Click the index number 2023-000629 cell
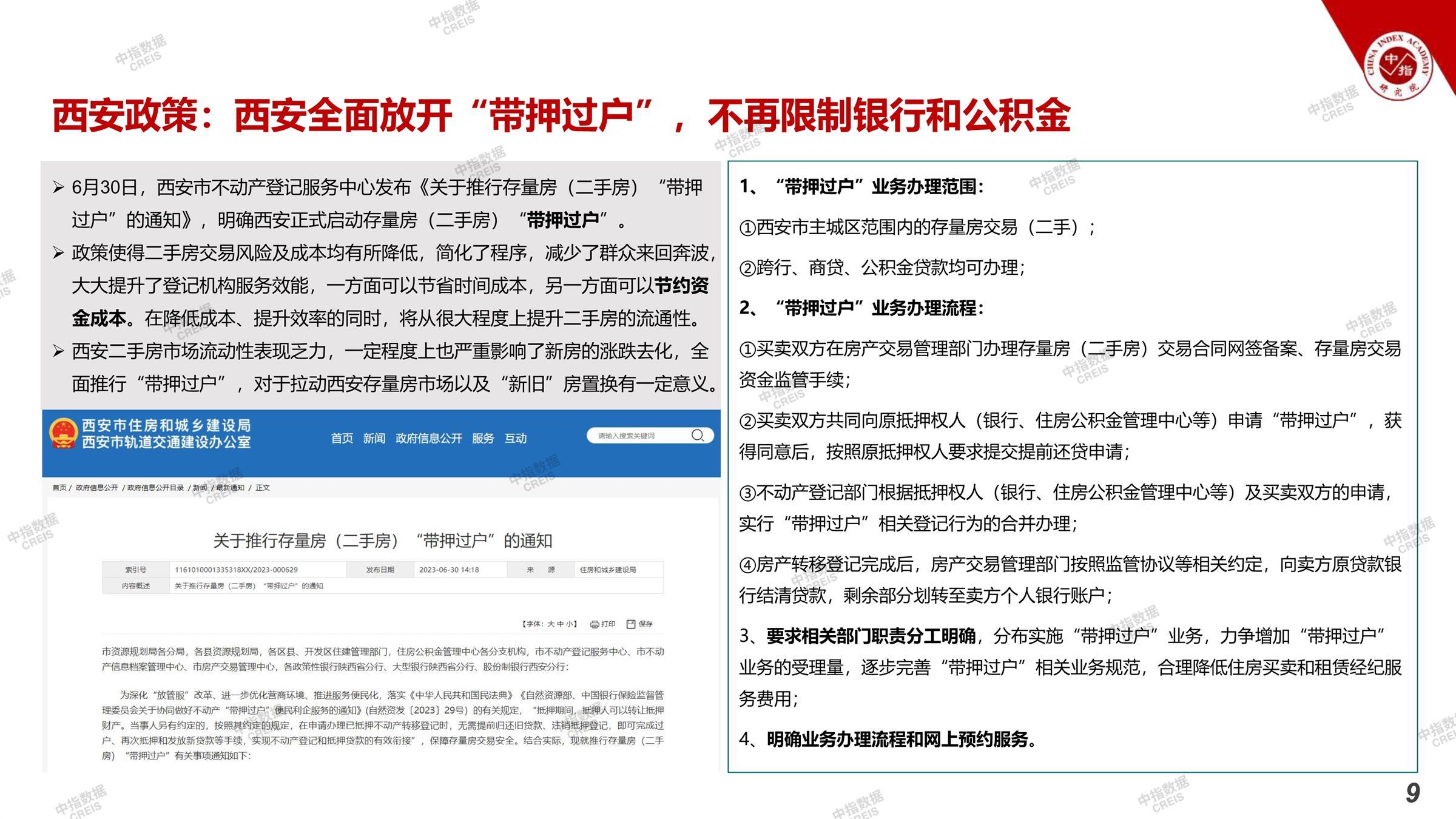Image resolution: width=1456 pixels, height=819 pixels. 236,570
